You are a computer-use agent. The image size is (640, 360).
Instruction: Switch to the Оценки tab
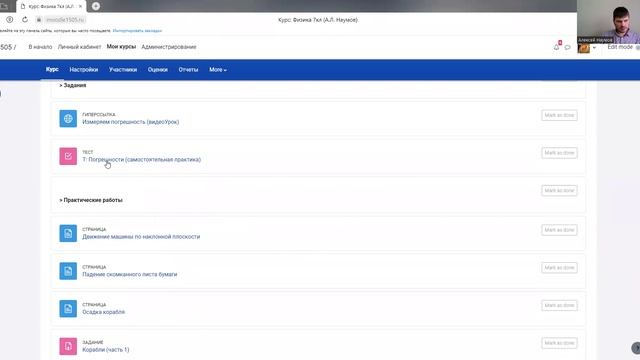tap(158, 70)
